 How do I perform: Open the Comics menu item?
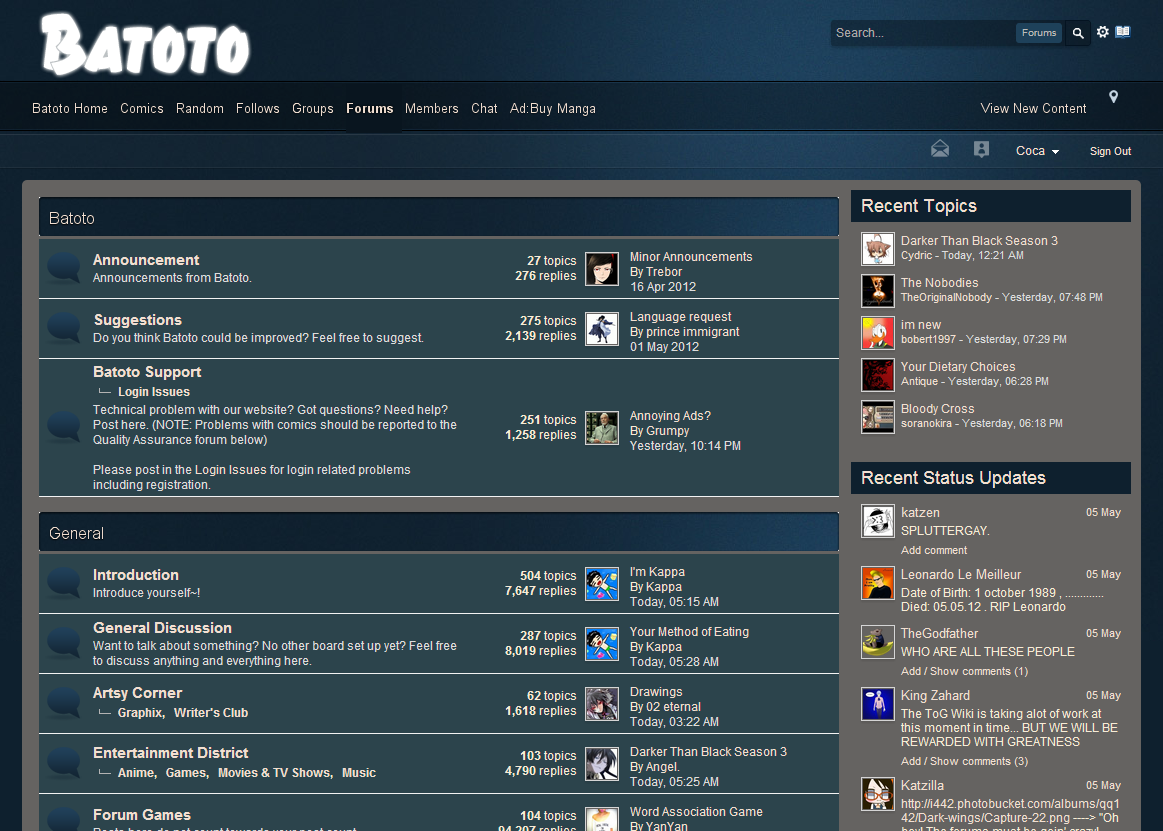coord(142,108)
